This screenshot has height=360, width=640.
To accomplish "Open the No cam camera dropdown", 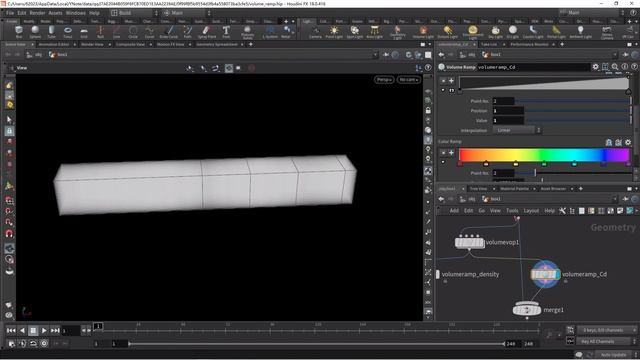I will click(409, 80).
